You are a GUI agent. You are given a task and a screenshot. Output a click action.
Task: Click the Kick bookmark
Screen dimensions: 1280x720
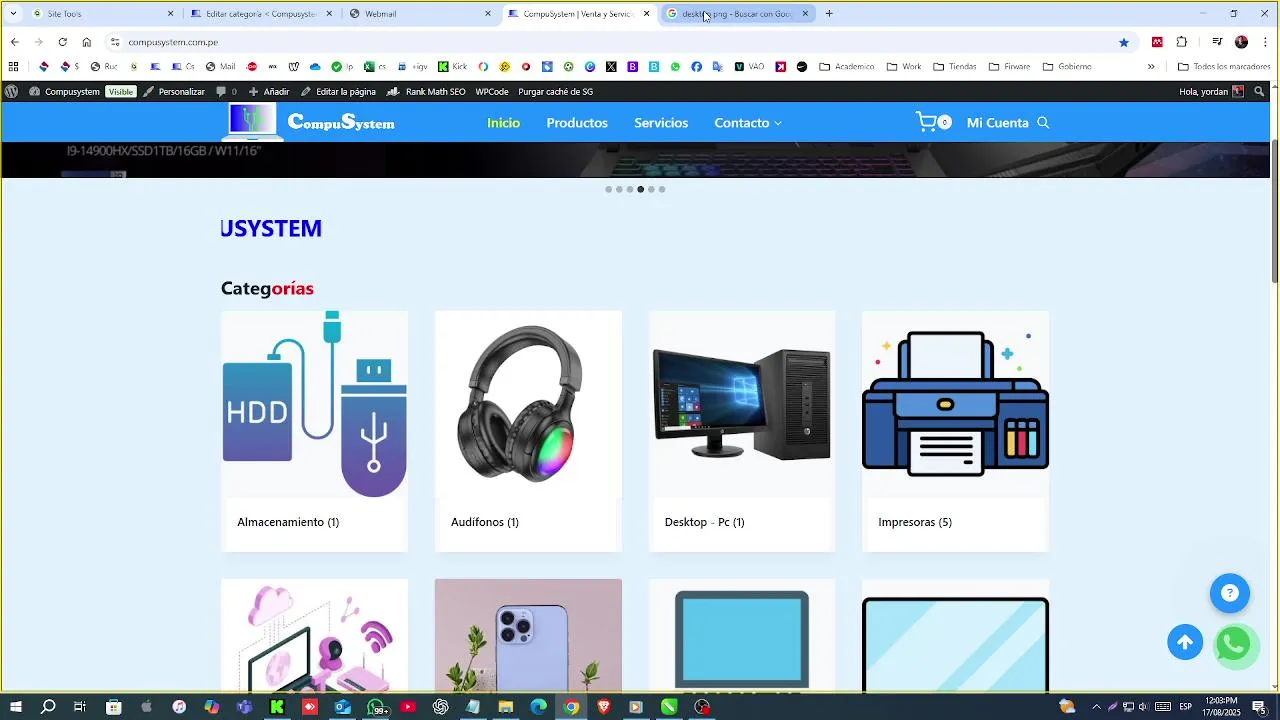[453, 67]
